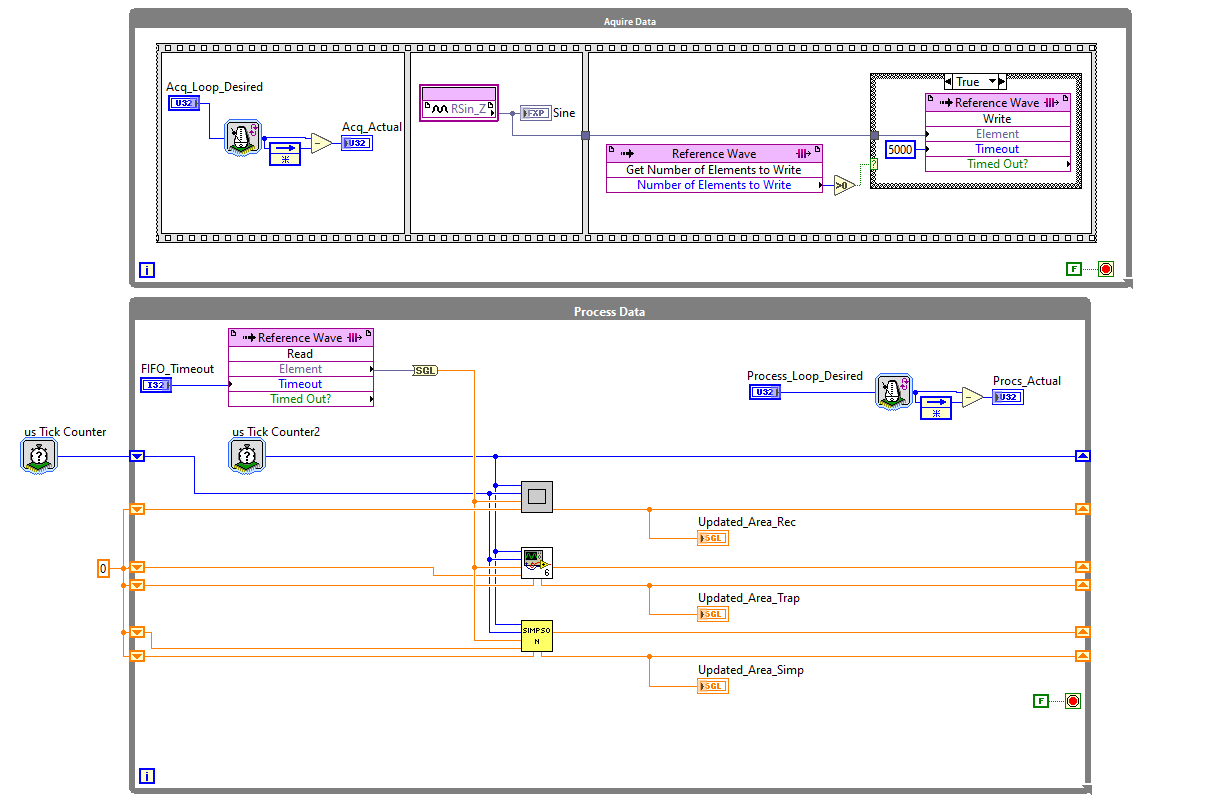Click the Reference Wave Write FIFO header
1219x812 pixels.
[997, 102]
